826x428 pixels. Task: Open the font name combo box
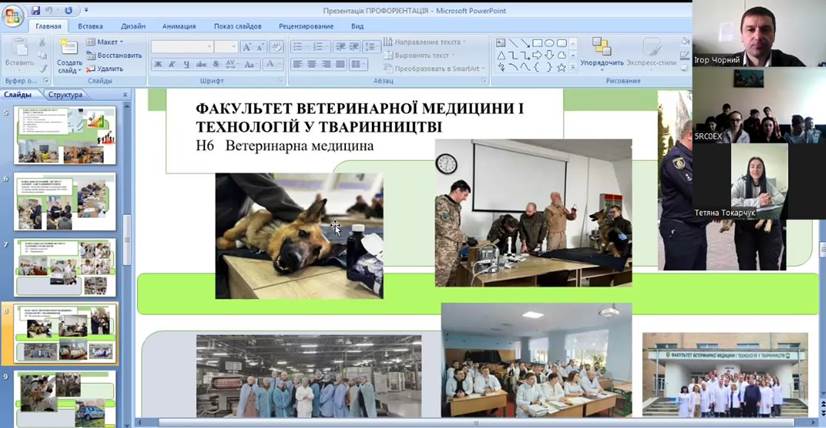(181, 46)
